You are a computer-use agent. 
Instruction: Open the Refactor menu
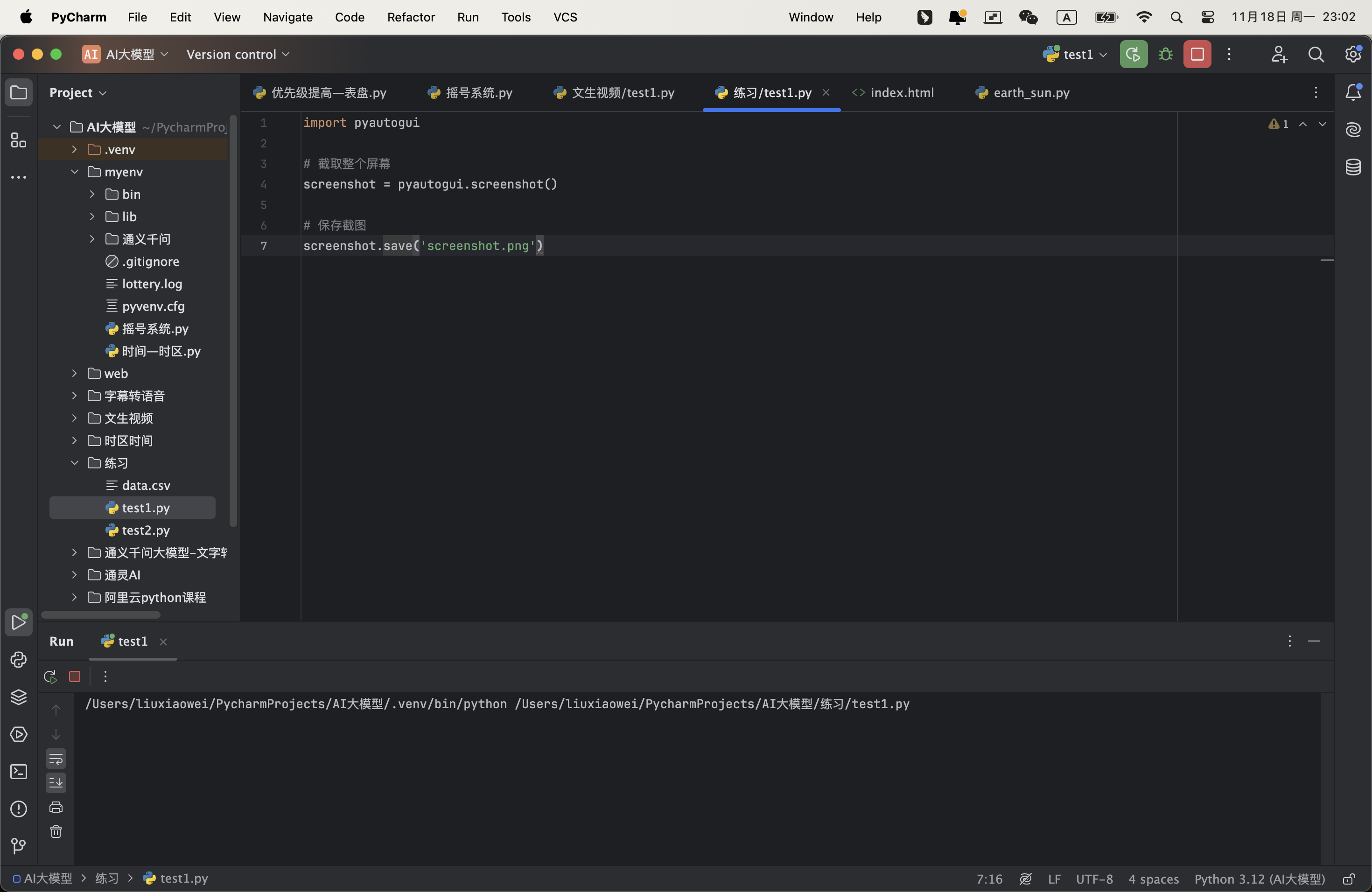[411, 17]
